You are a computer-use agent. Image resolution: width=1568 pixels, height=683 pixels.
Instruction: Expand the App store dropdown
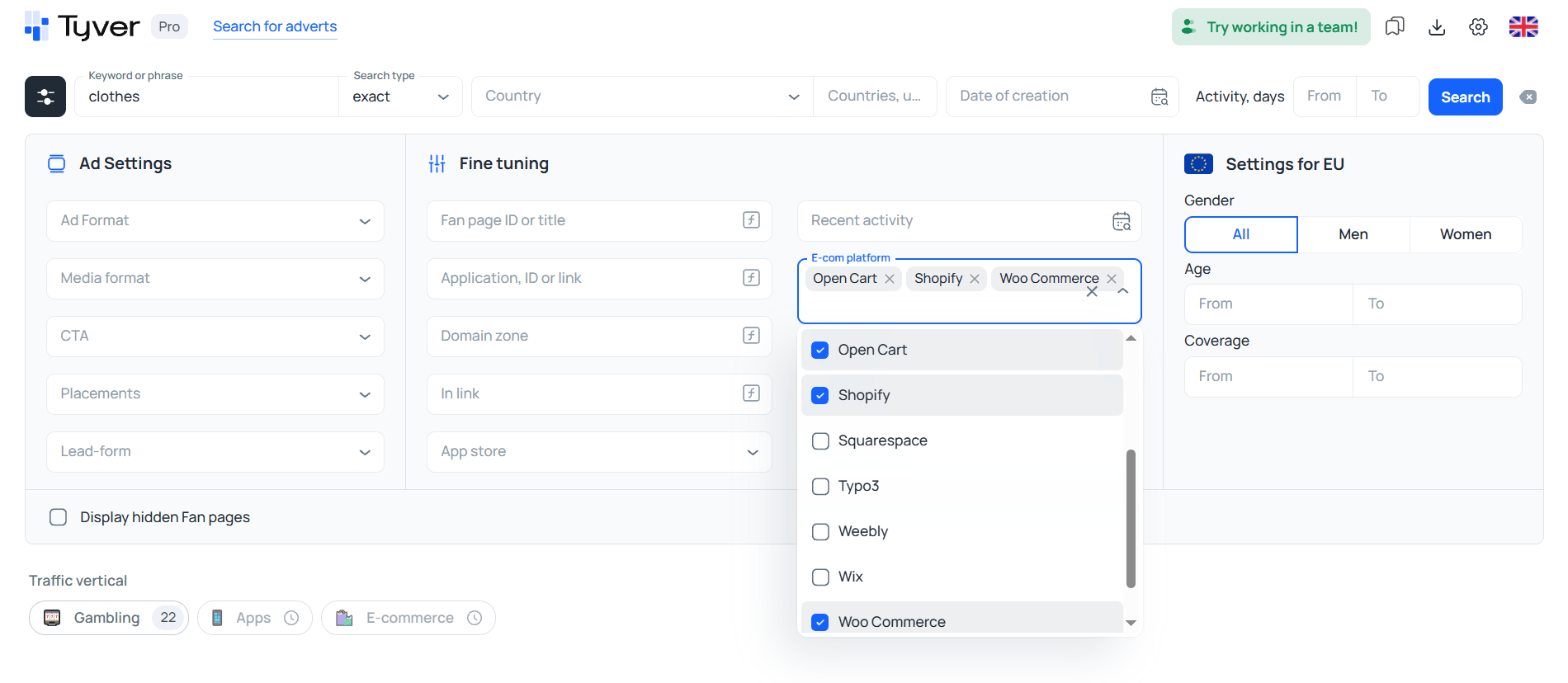click(599, 452)
